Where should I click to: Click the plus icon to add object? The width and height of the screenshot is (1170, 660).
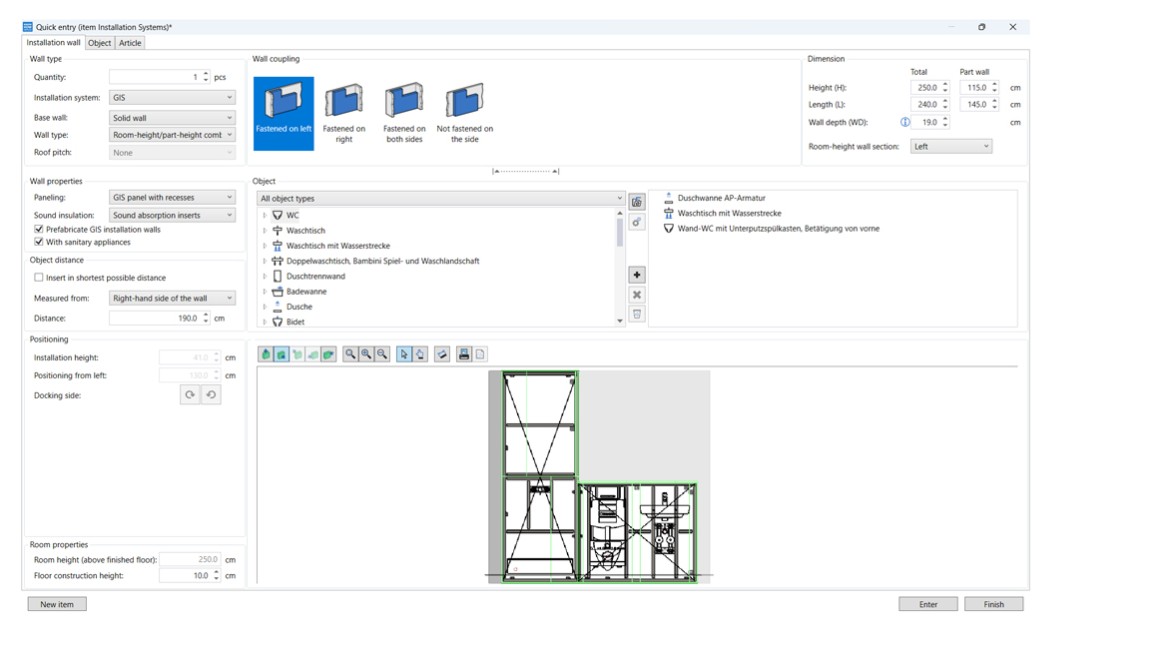coord(637,275)
